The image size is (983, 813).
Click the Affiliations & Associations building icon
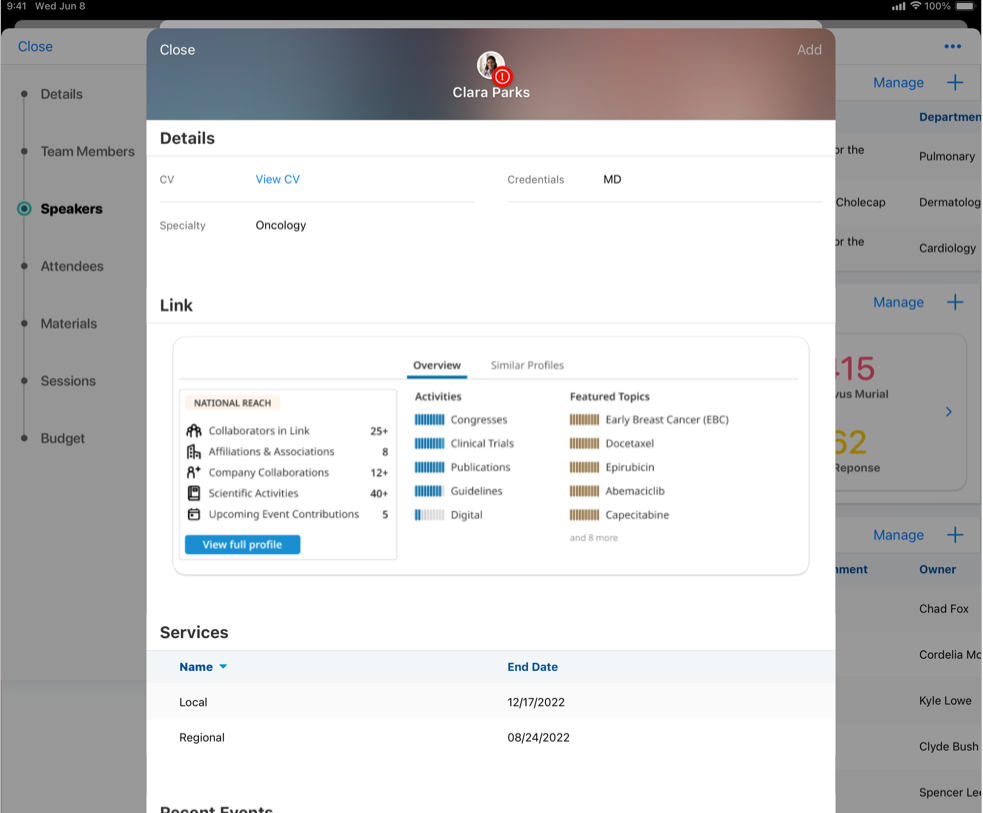[x=194, y=452]
